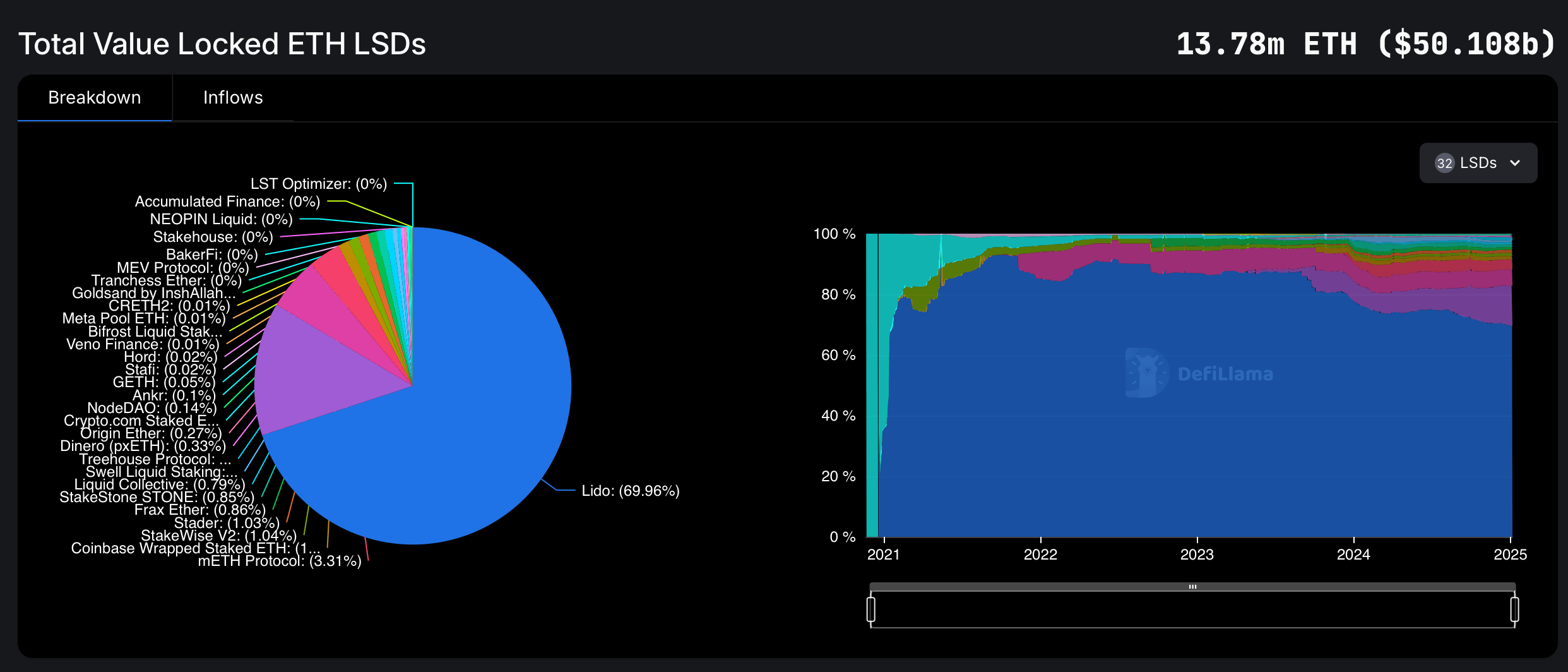
Task: Click the Dinero (pxETH): (0.33%) label
Action: [x=143, y=446]
